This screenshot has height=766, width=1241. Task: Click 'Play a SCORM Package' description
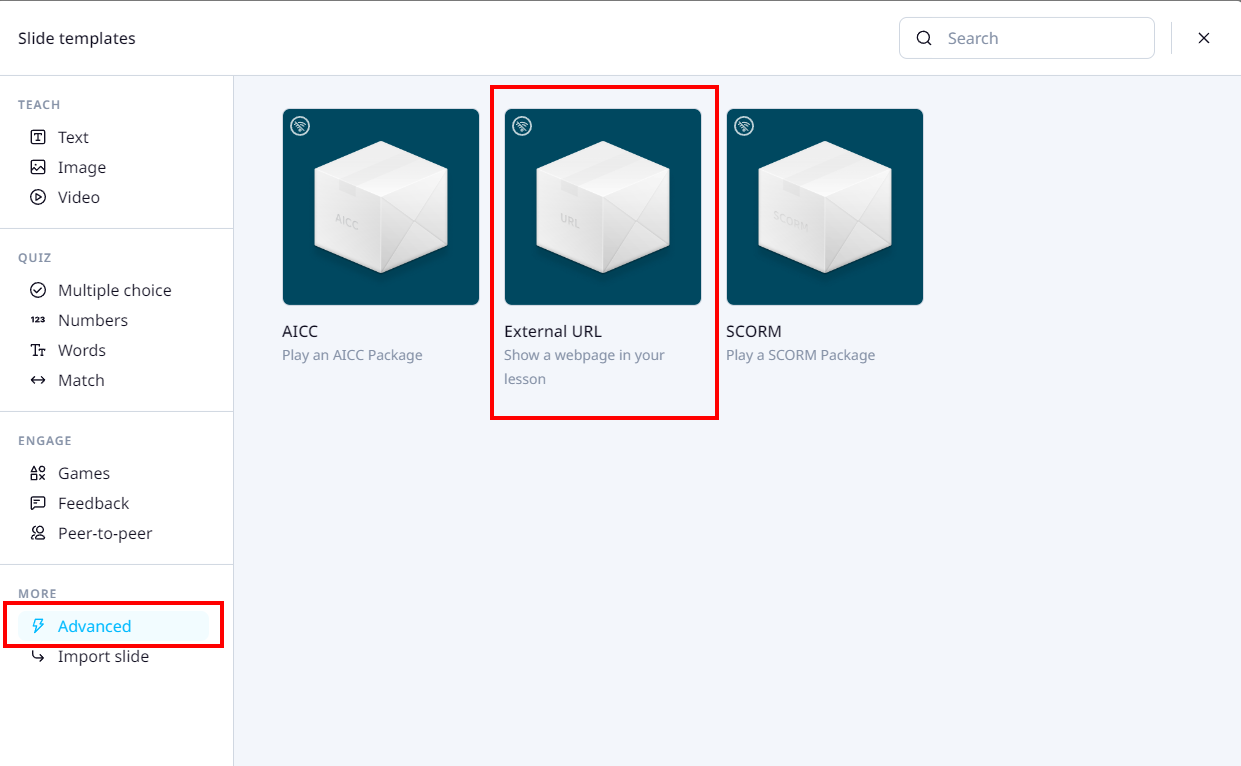coord(800,355)
